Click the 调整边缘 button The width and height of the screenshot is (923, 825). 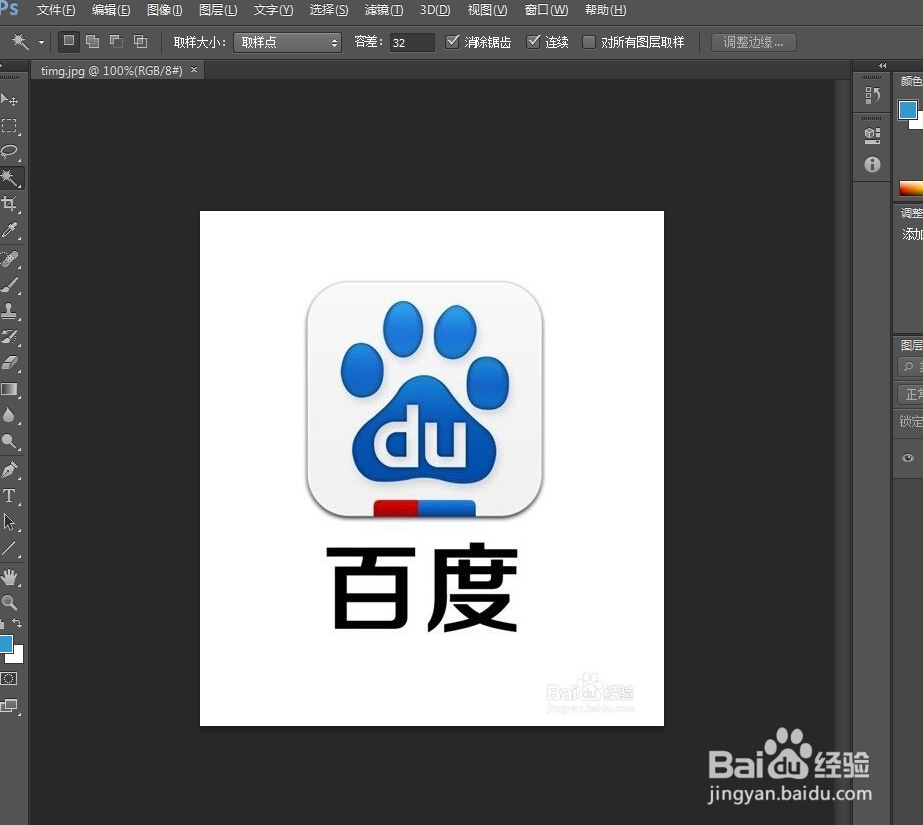coord(753,42)
